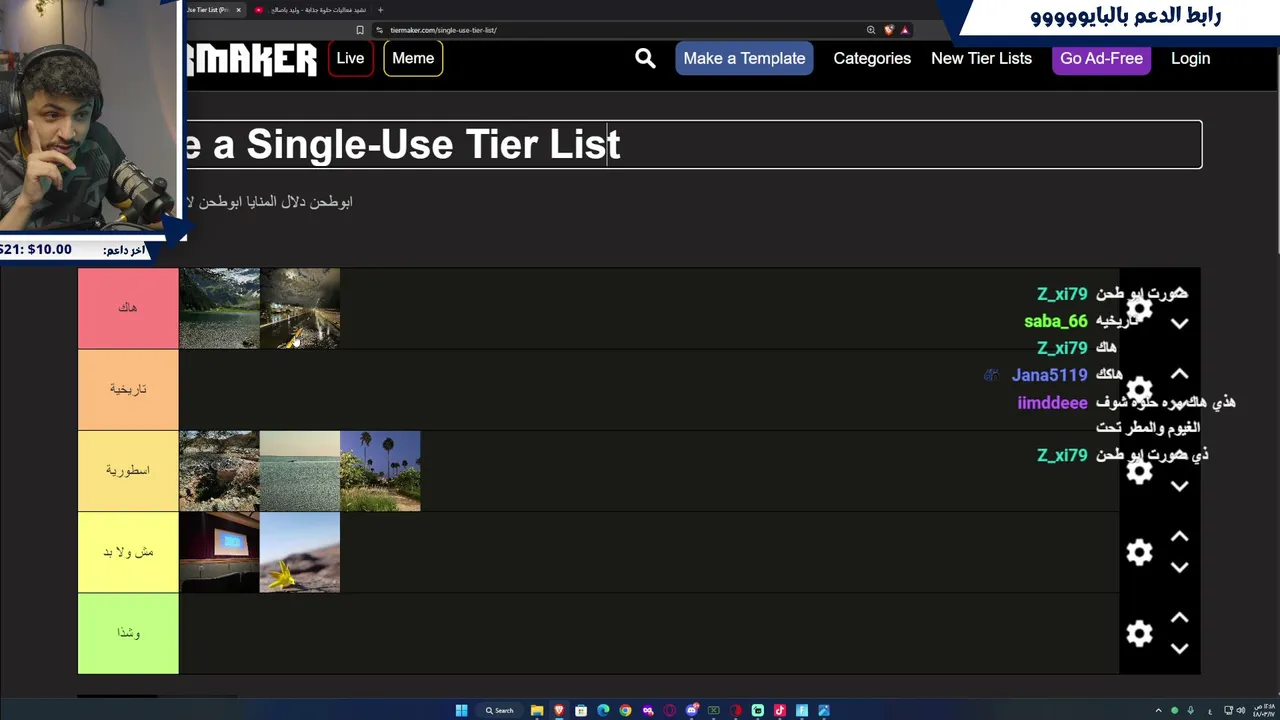Screen dimensions: 1280x720
Task: Open settings gear for the مش ولا بد row
Action: click(x=1139, y=552)
